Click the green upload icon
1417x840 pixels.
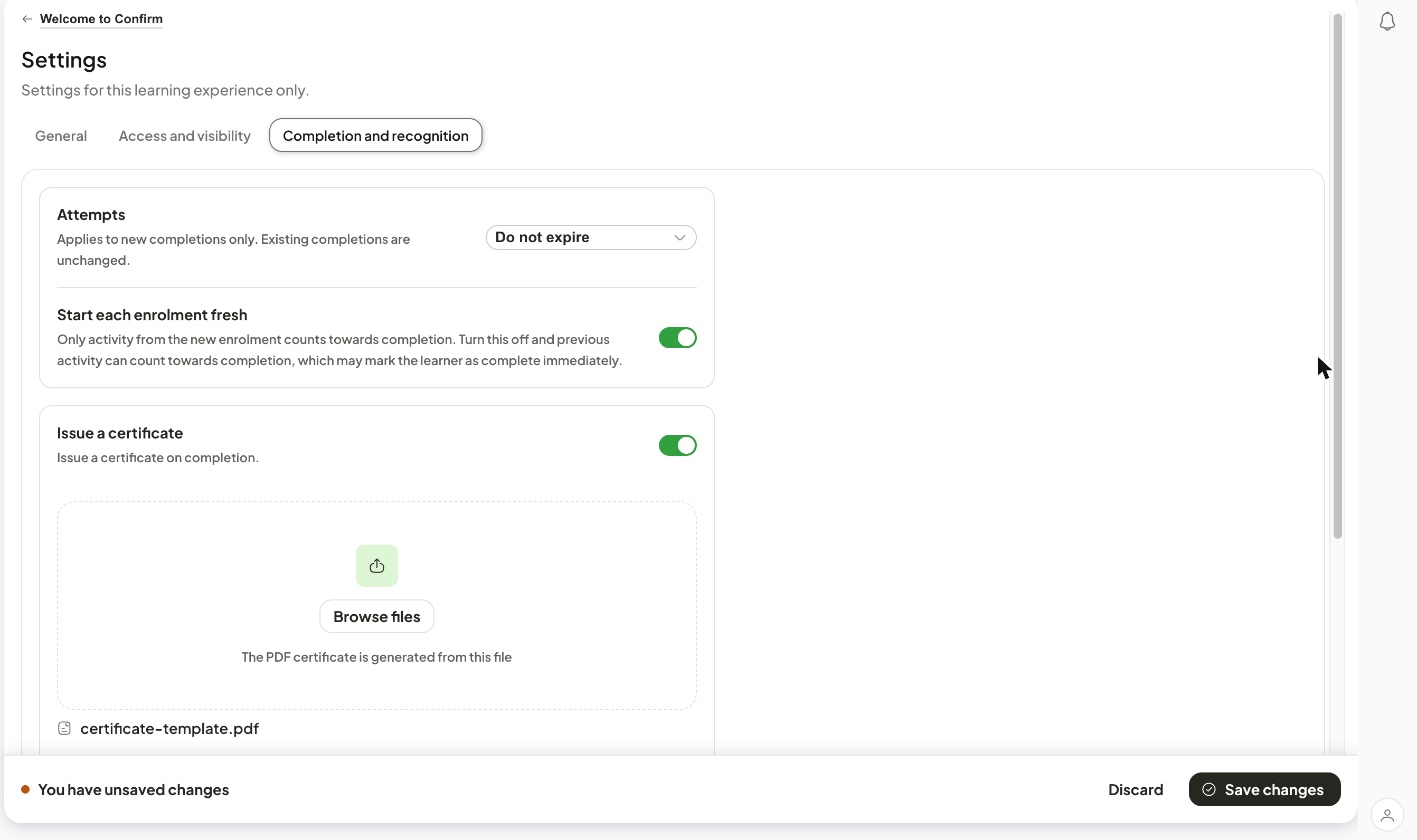click(x=377, y=566)
